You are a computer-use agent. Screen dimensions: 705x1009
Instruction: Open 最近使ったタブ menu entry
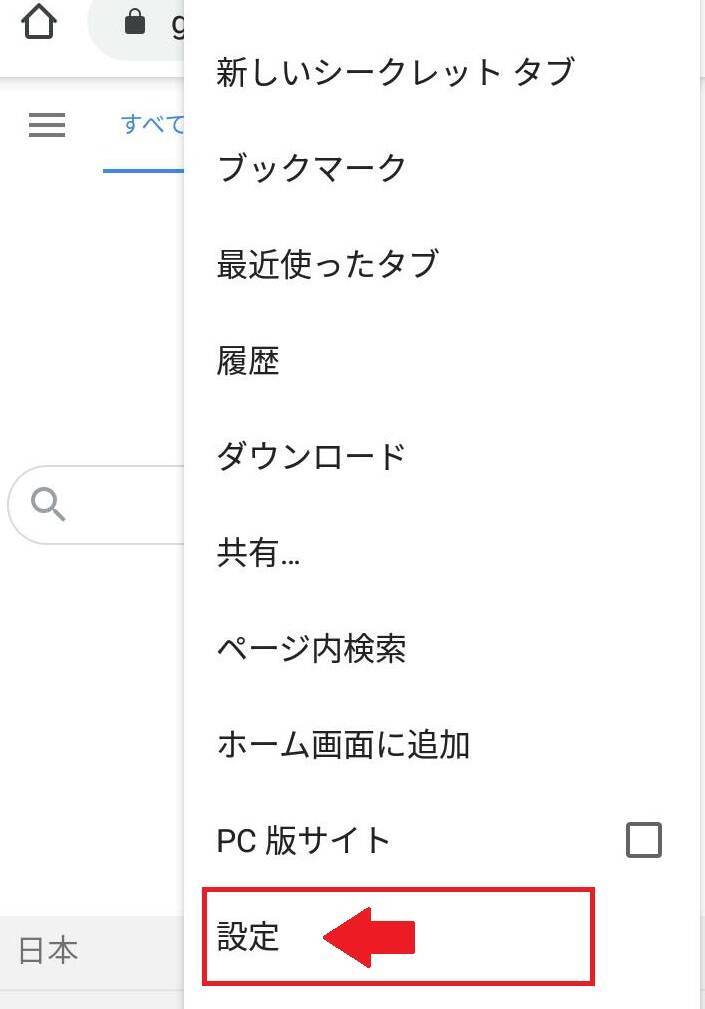327,264
